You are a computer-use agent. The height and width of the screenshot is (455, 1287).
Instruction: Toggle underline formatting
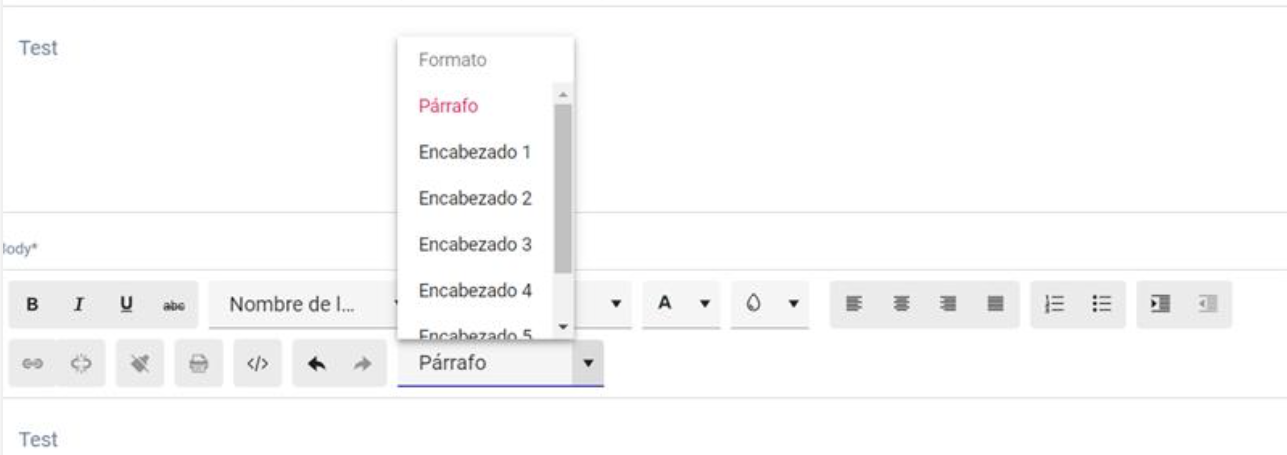126,303
